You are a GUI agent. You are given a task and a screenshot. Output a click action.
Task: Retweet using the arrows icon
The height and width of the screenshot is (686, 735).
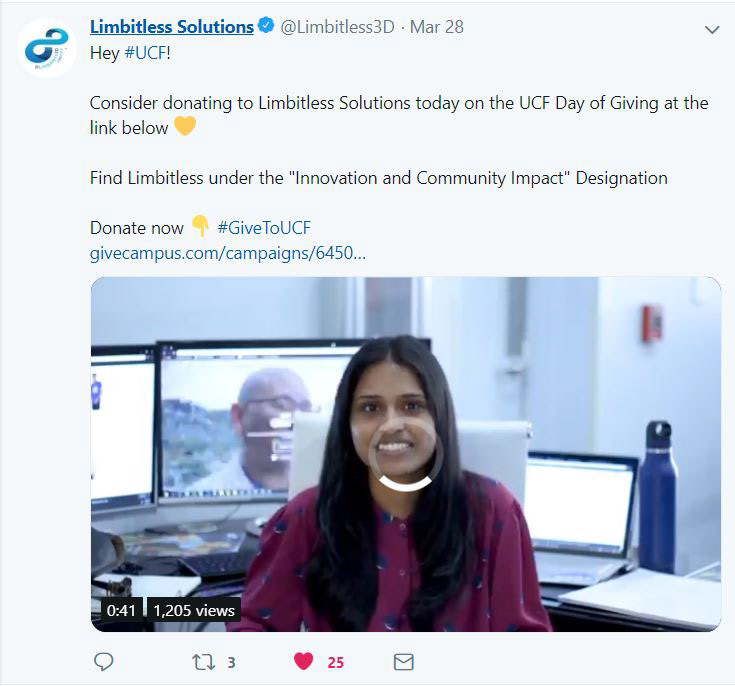click(204, 662)
